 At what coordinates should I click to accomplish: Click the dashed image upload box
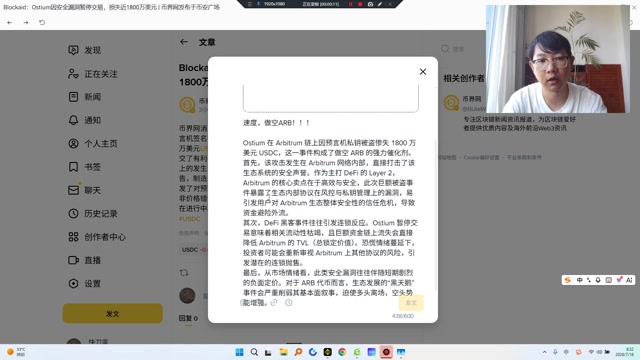[331, 98]
